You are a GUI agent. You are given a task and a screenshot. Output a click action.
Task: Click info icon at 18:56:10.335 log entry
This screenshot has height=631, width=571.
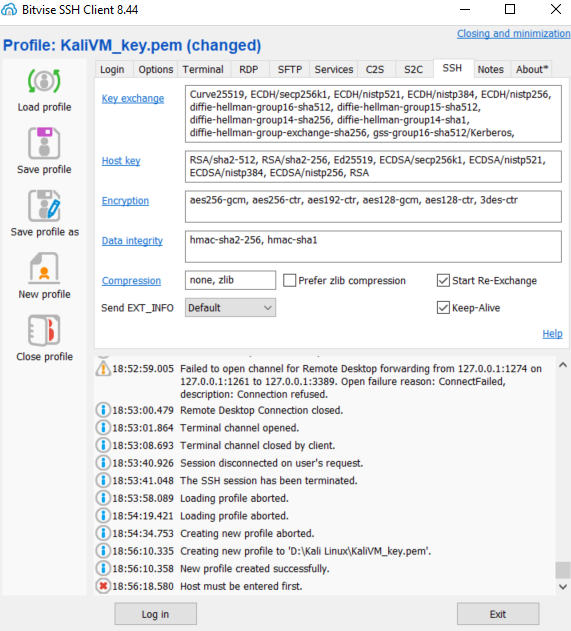[103, 551]
